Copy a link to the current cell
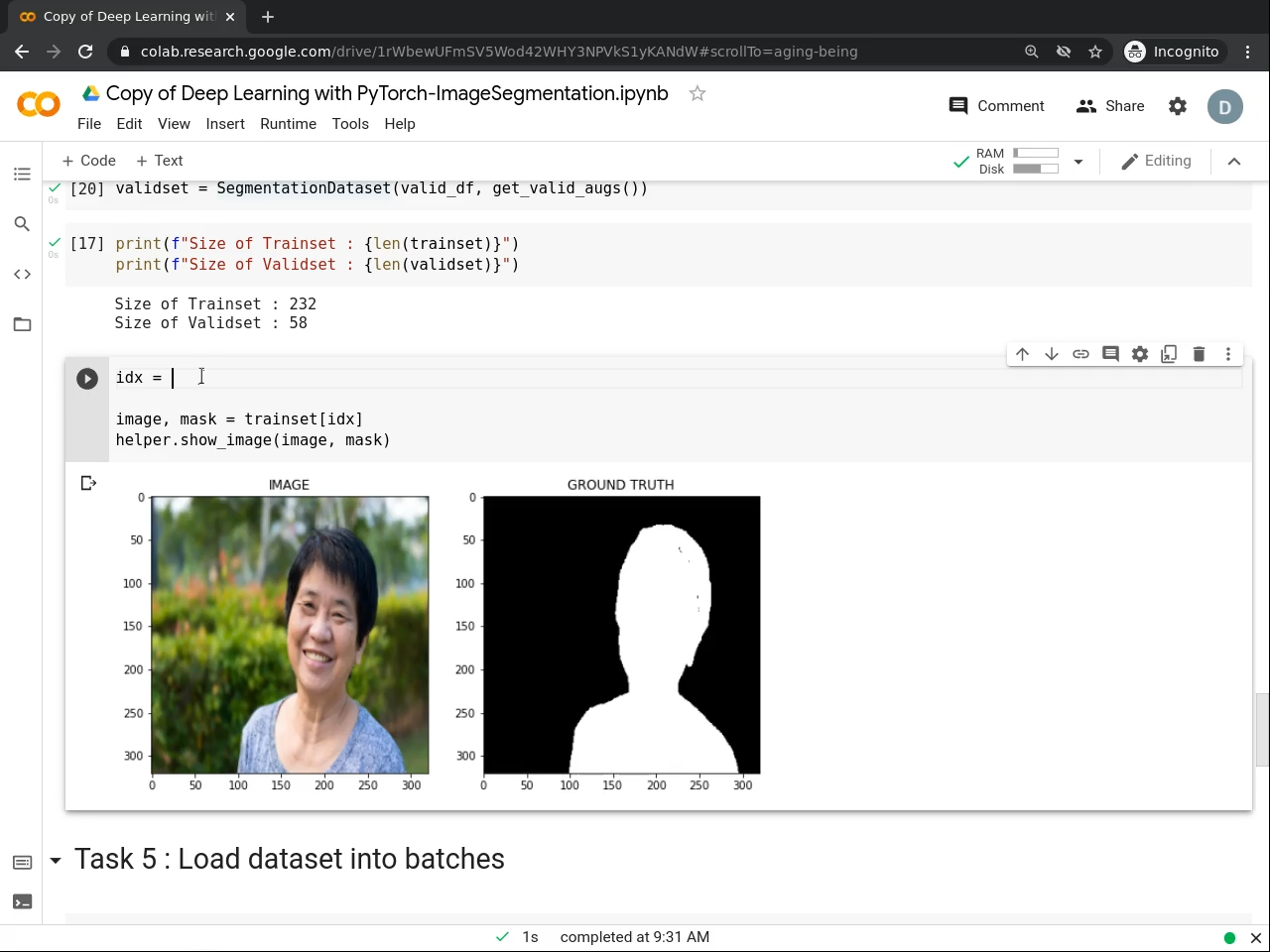Image resolution: width=1270 pixels, height=952 pixels. 1080,354
